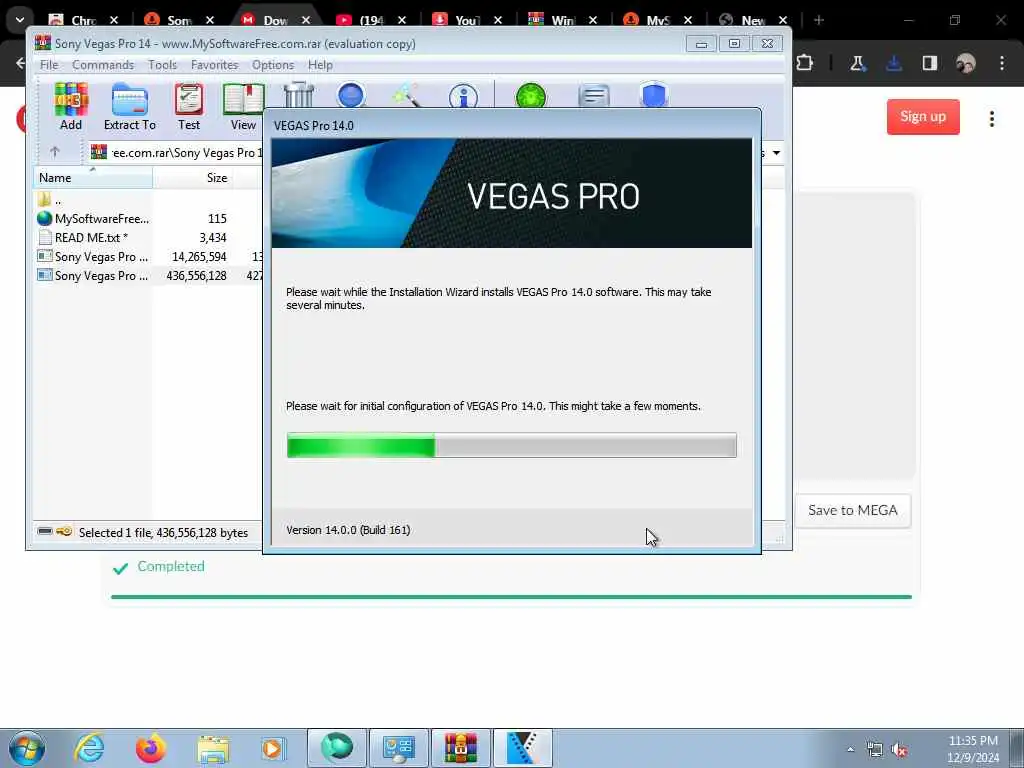Open the File menu in WinRAR
The height and width of the screenshot is (768, 1024).
pos(49,65)
